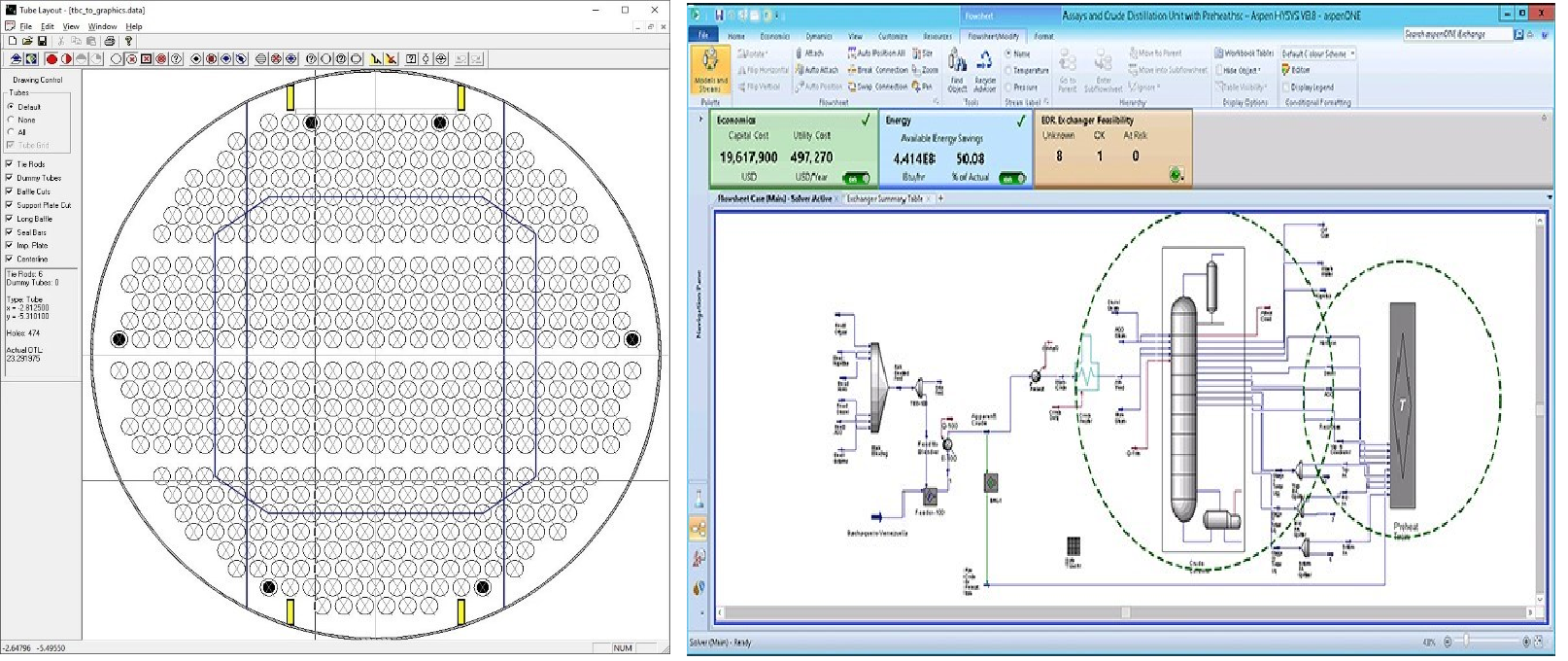This screenshot has width=1568, height=661.
Task: Open Default Colour Scheme dropdown
Action: (1318, 53)
